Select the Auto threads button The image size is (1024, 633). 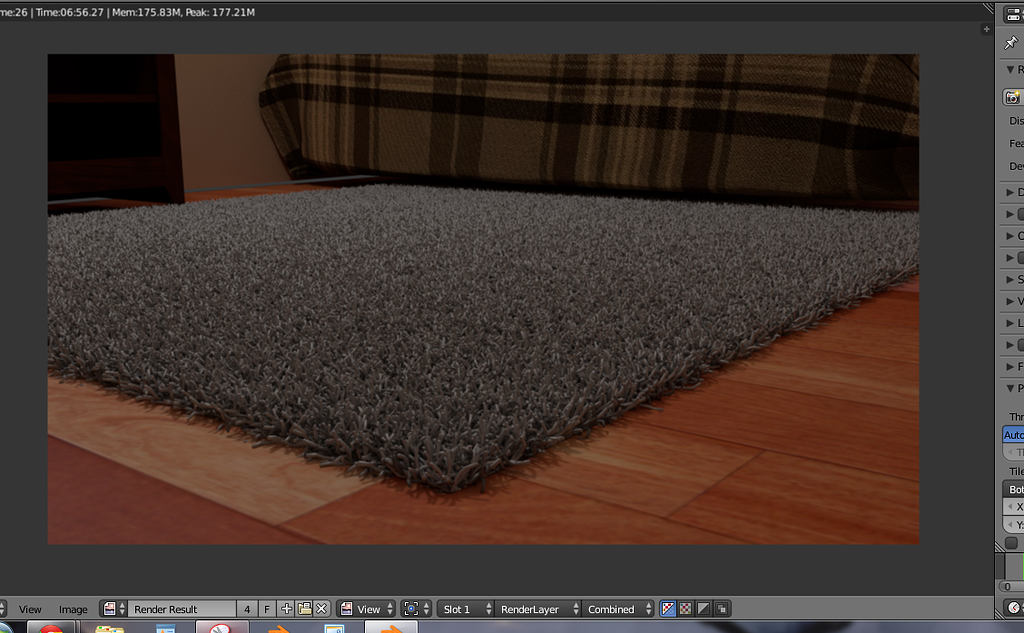(1014, 434)
